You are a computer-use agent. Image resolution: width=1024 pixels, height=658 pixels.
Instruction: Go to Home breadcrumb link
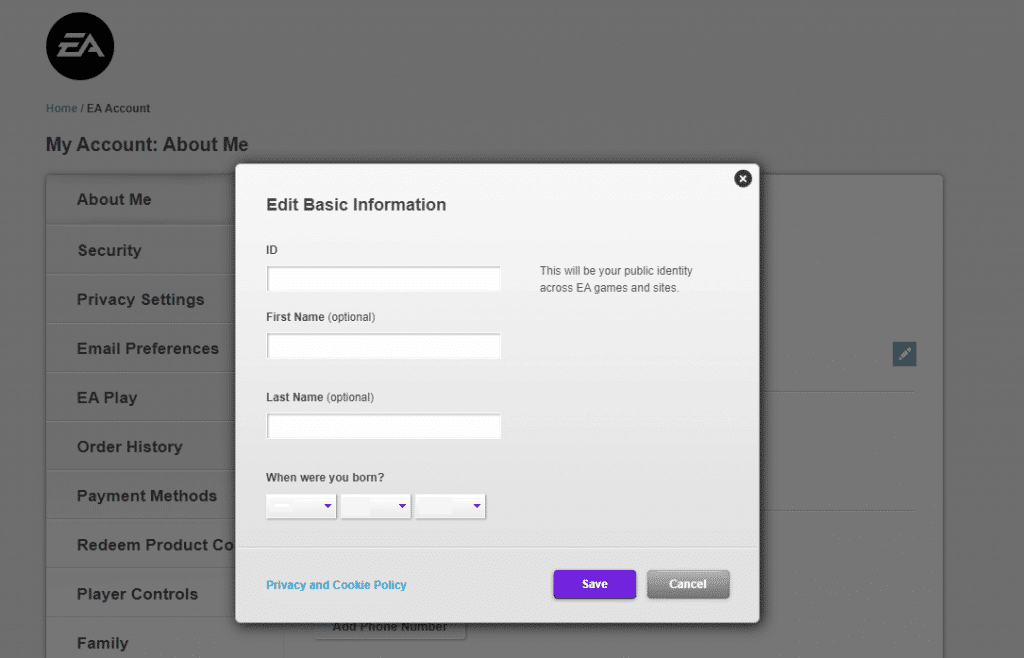tap(61, 108)
